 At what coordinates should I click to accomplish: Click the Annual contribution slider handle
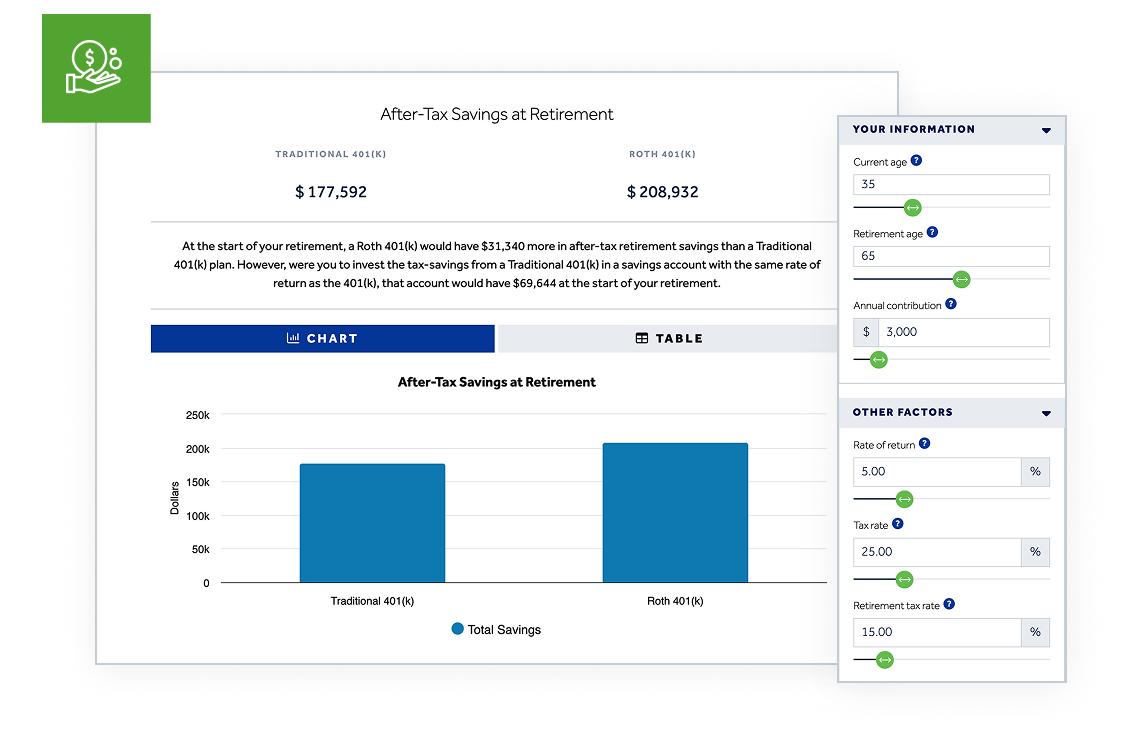(878, 360)
